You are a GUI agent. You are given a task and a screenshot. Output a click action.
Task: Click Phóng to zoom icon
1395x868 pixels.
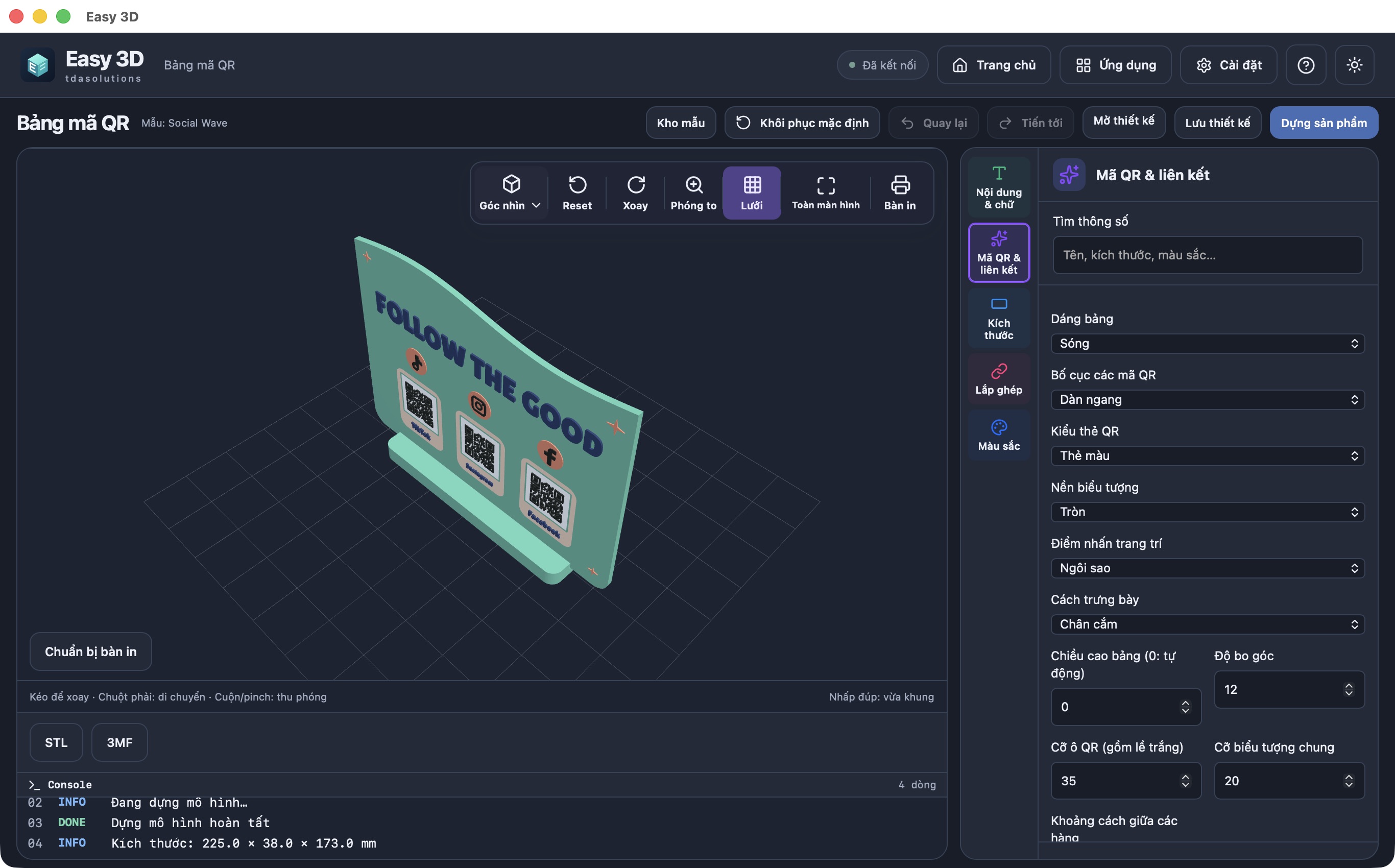coord(694,185)
